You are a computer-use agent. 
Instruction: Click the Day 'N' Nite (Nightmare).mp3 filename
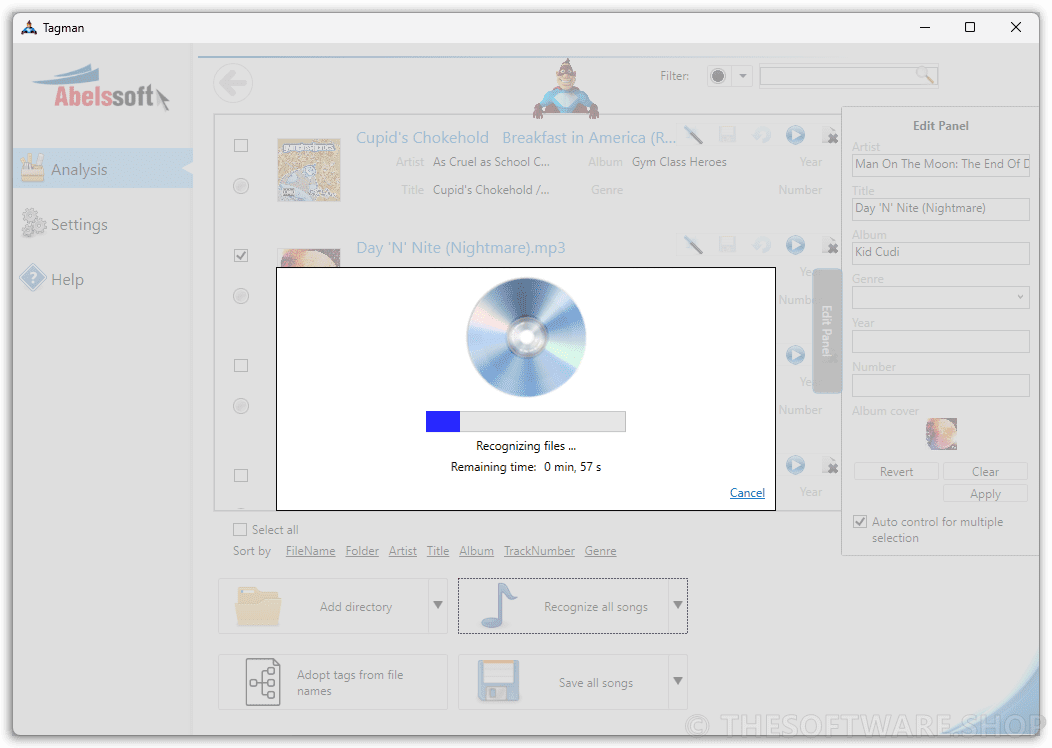460,248
